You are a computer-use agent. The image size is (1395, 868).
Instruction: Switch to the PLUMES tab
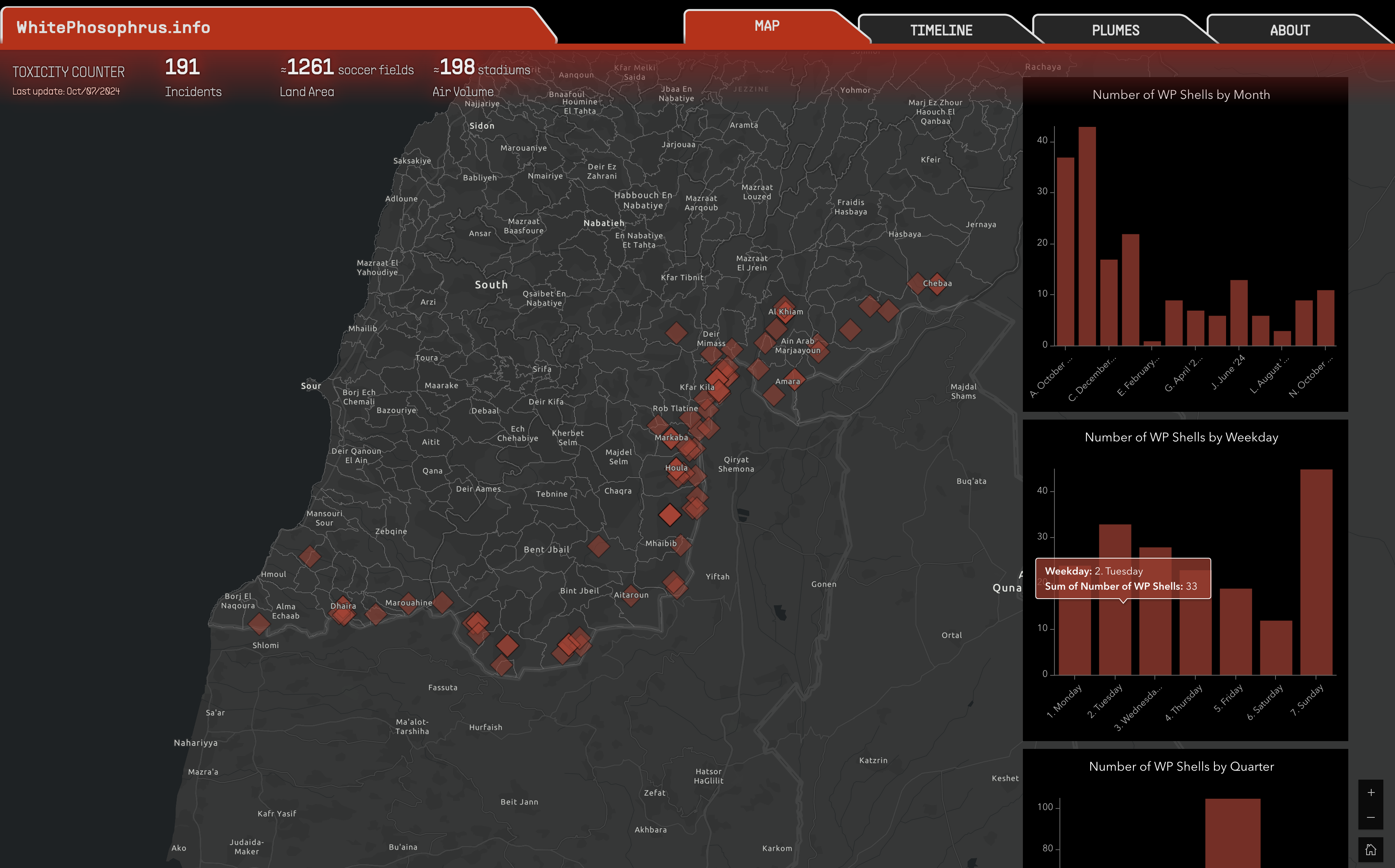1115,30
